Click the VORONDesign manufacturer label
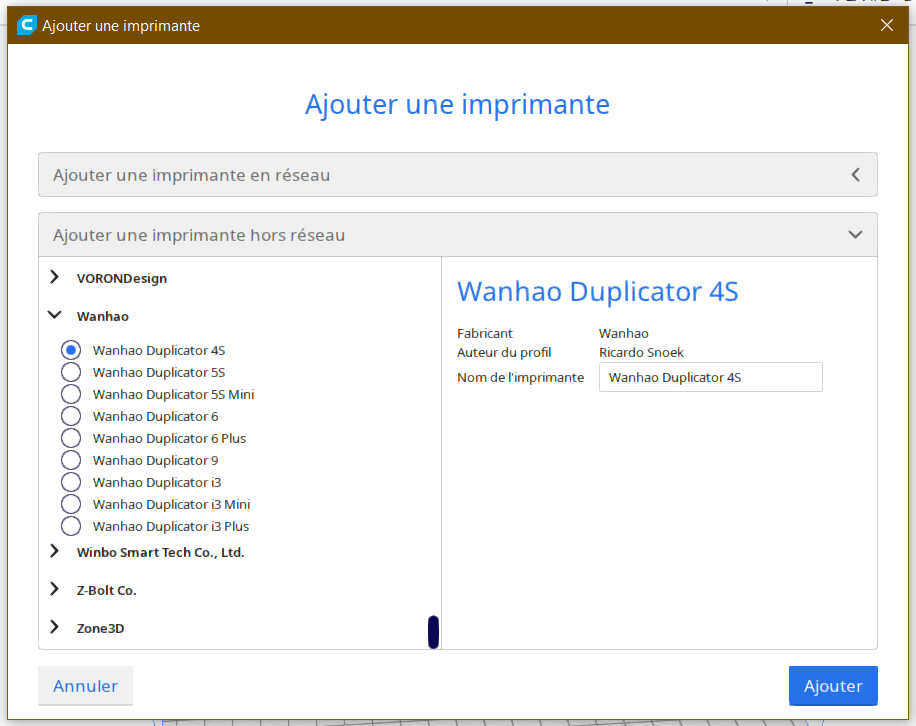The width and height of the screenshot is (916, 726). click(x=122, y=279)
